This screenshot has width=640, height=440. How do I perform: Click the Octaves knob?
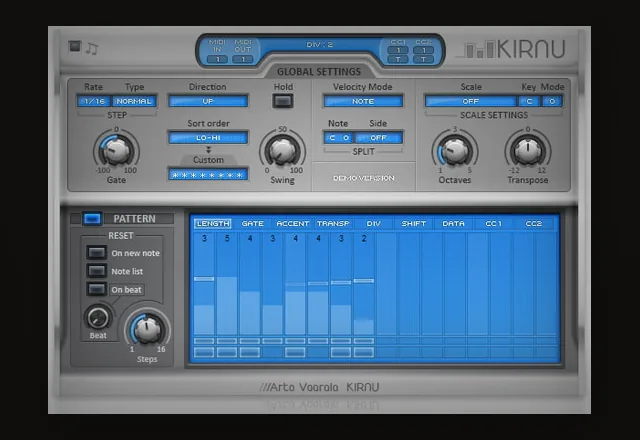pos(455,150)
